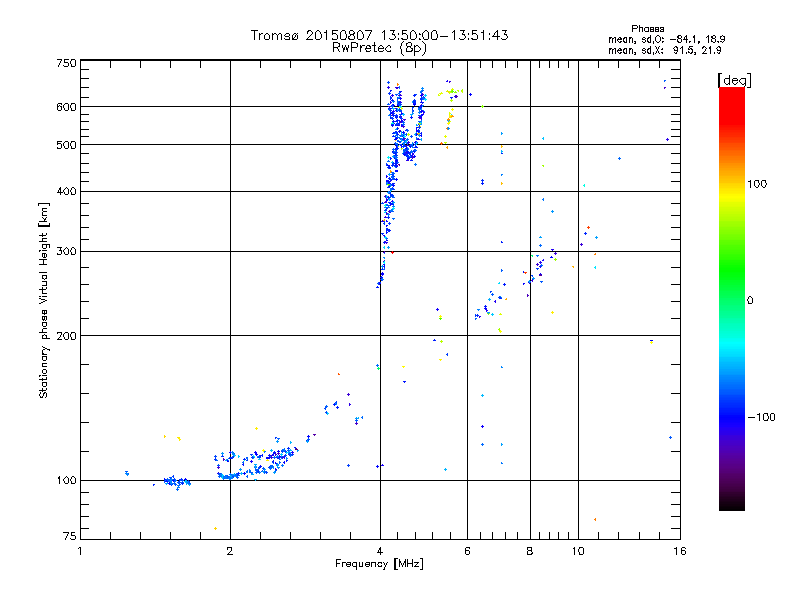Click the y-axis tick label "400"

[66, 192]
